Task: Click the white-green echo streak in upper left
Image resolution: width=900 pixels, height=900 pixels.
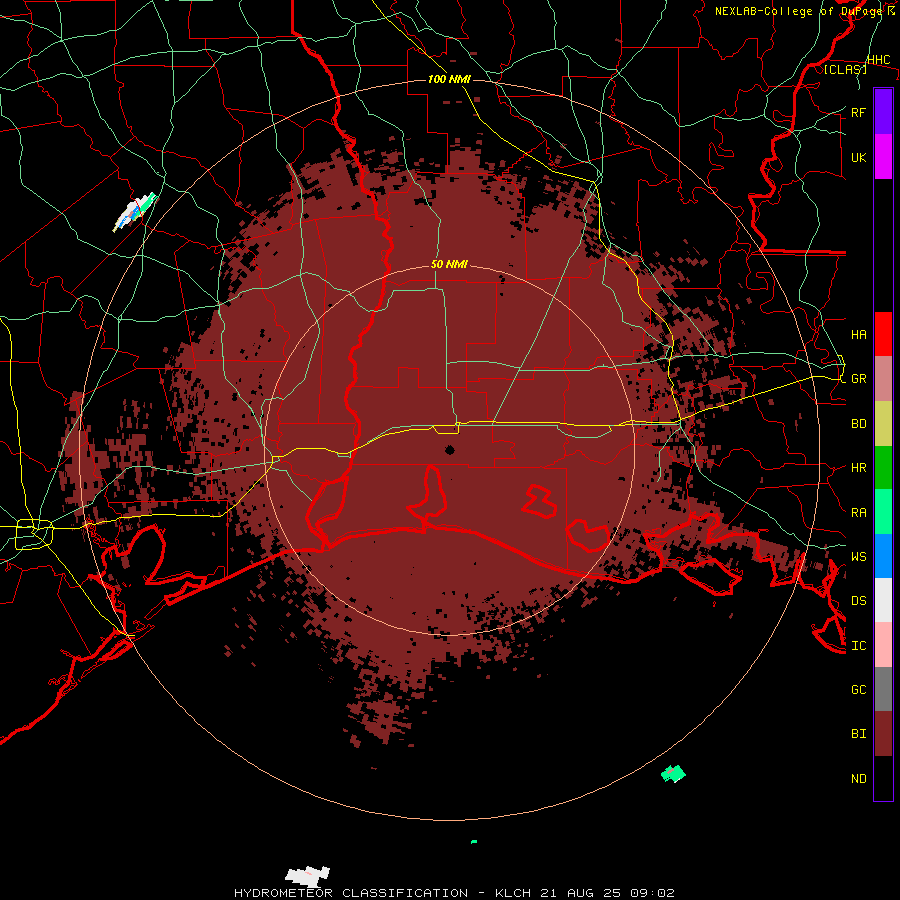Action: pyautogui.click(x=135, y=212)
